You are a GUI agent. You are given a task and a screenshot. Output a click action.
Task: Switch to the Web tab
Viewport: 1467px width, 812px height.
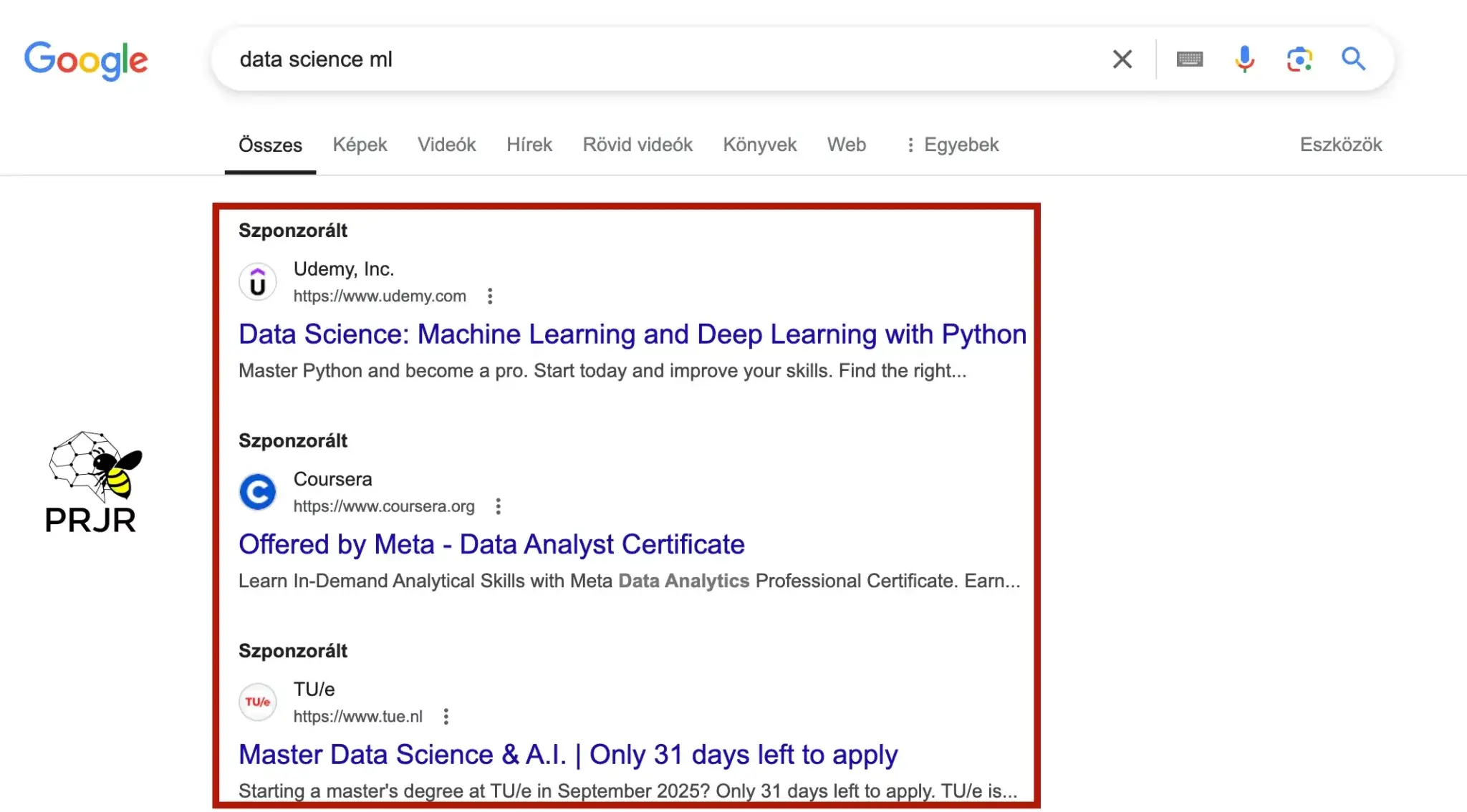pyautogui.click(x=847, y=145)
